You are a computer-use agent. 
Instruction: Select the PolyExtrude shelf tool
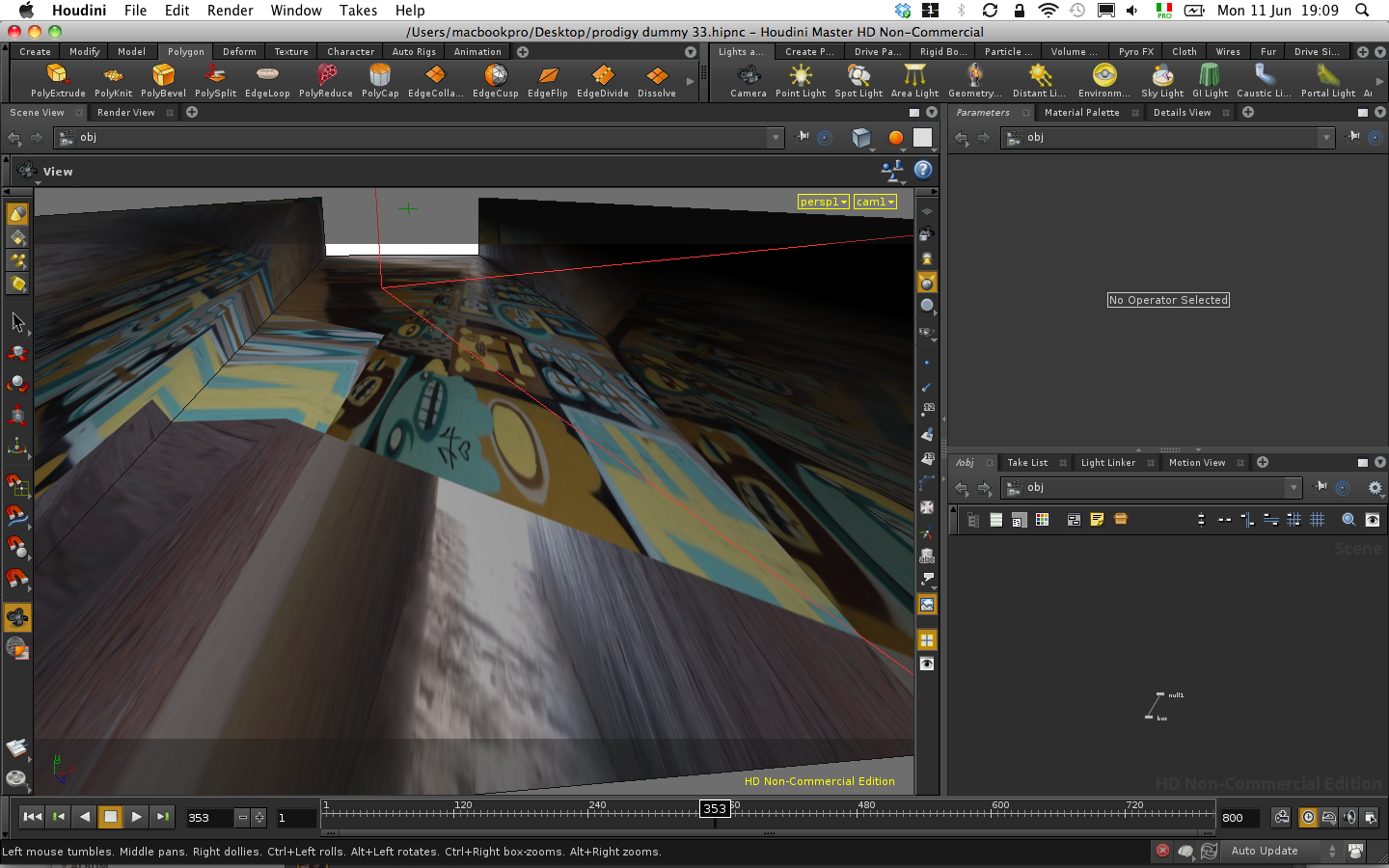pyautogui.click(x=58, y=81)
